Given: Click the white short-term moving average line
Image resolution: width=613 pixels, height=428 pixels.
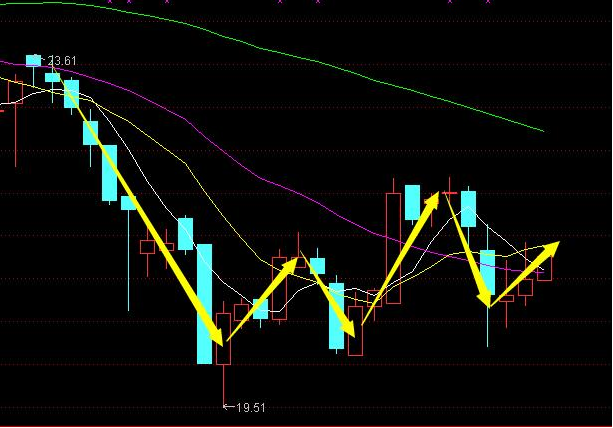Looking at the screenshot, I should coord(129,150).
